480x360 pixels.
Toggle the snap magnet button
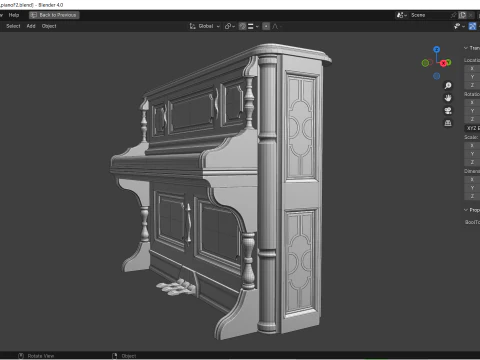pos(243,26)
